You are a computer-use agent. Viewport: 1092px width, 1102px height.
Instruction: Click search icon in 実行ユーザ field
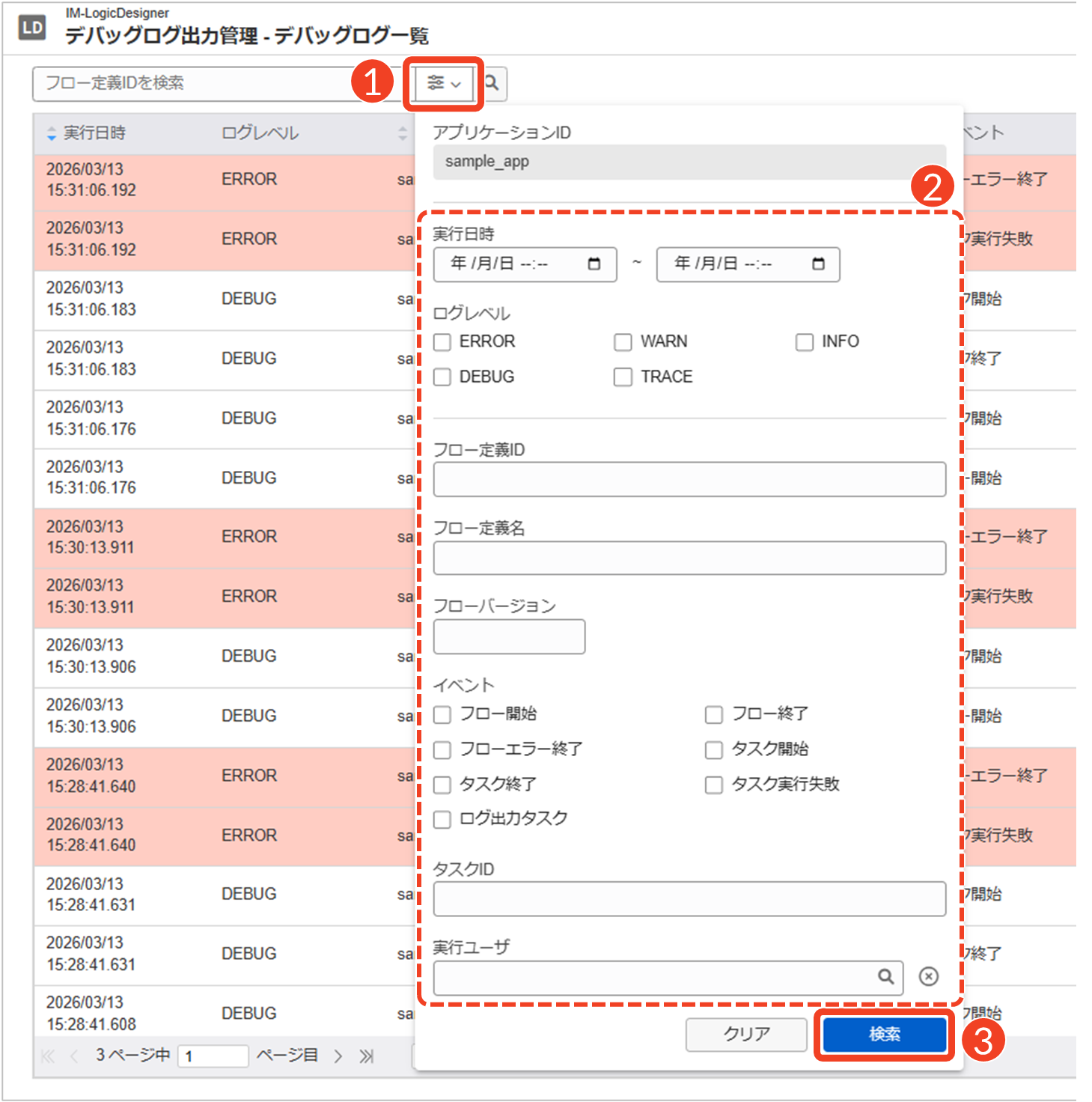[x=885, y=976]
